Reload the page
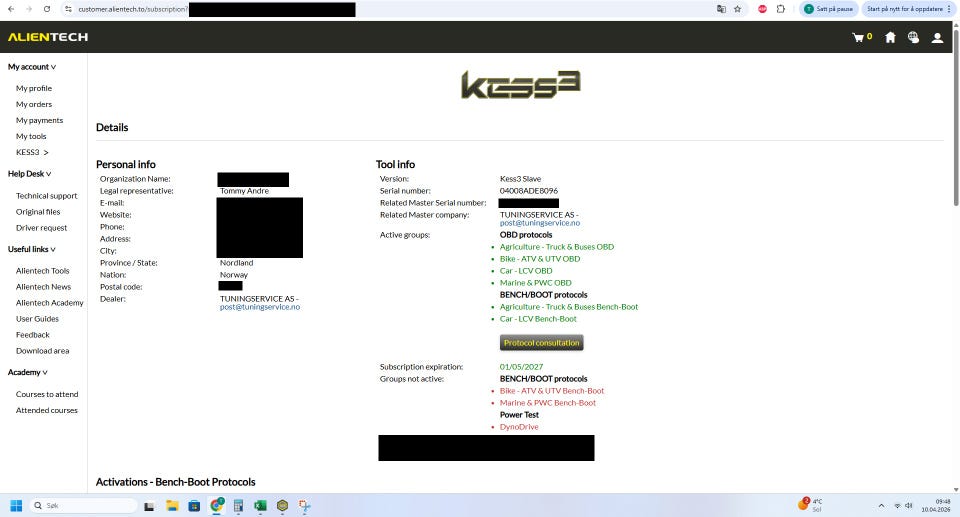960x517 pixels. pyautogui.click(x=47, y=9)
